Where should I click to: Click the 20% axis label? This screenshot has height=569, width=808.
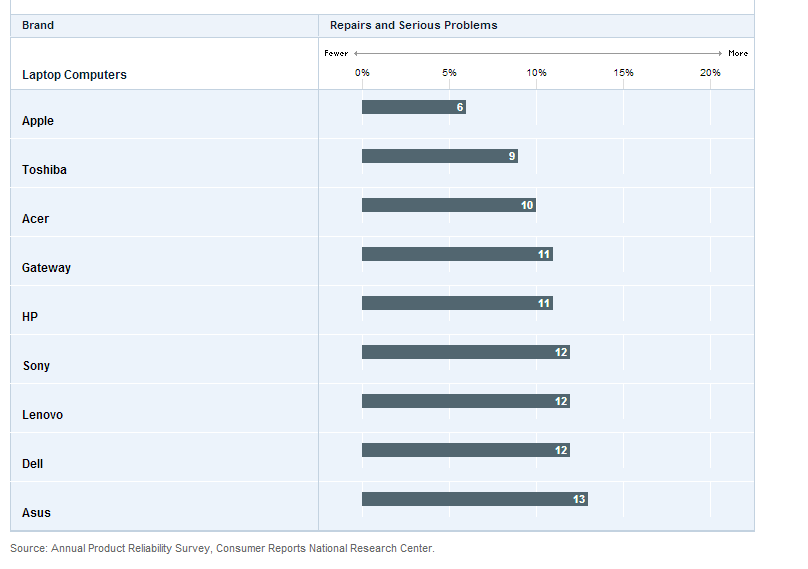(709, 73)
